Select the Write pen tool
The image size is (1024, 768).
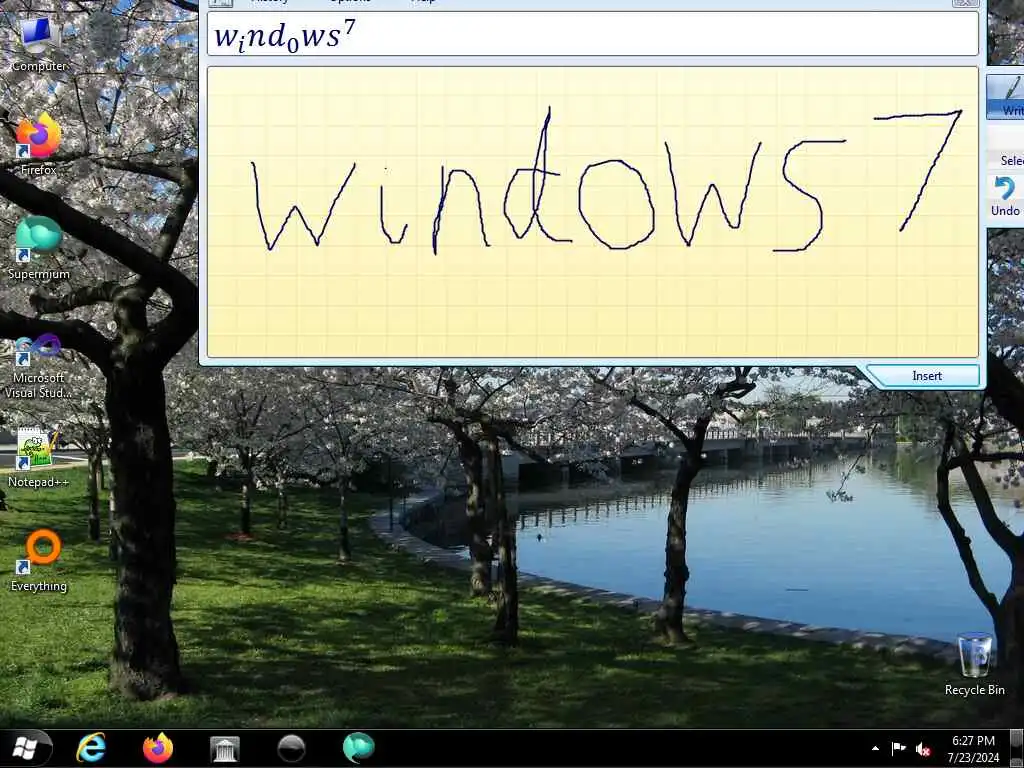pos(1006,97)
